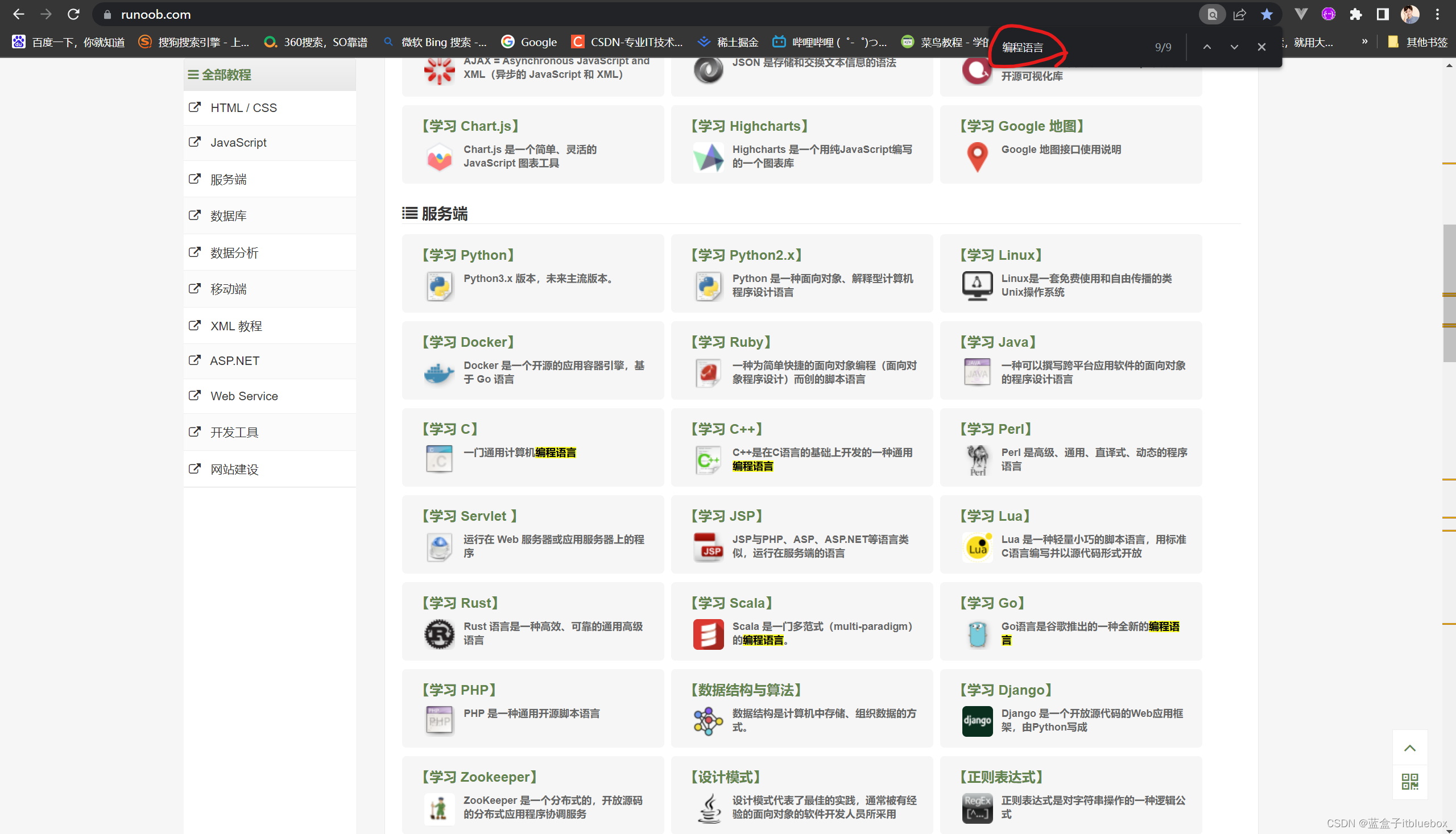Open the 数据库 sidebar category

tap(228, 216)
